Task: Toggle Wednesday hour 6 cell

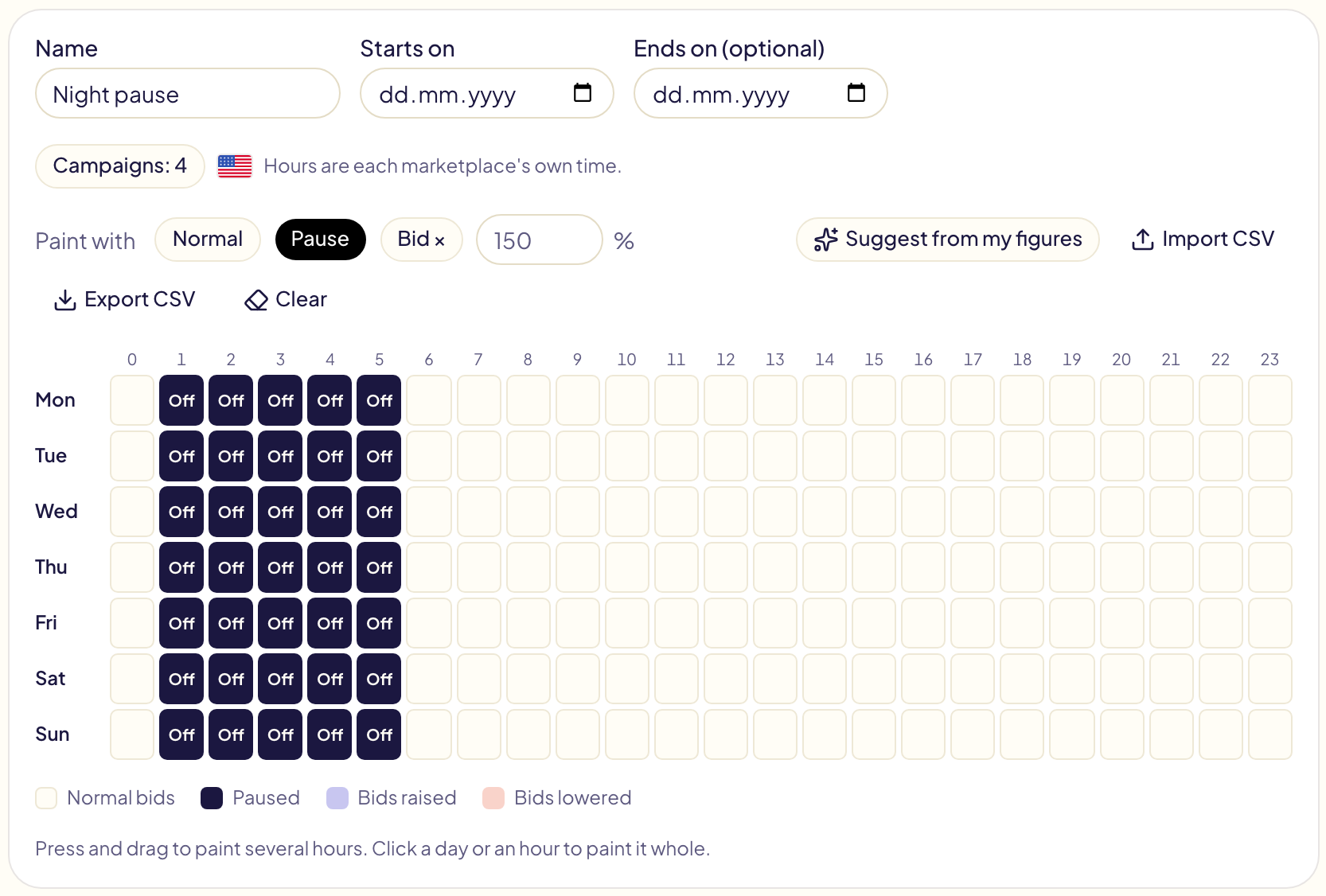Action: coord(429,512)
